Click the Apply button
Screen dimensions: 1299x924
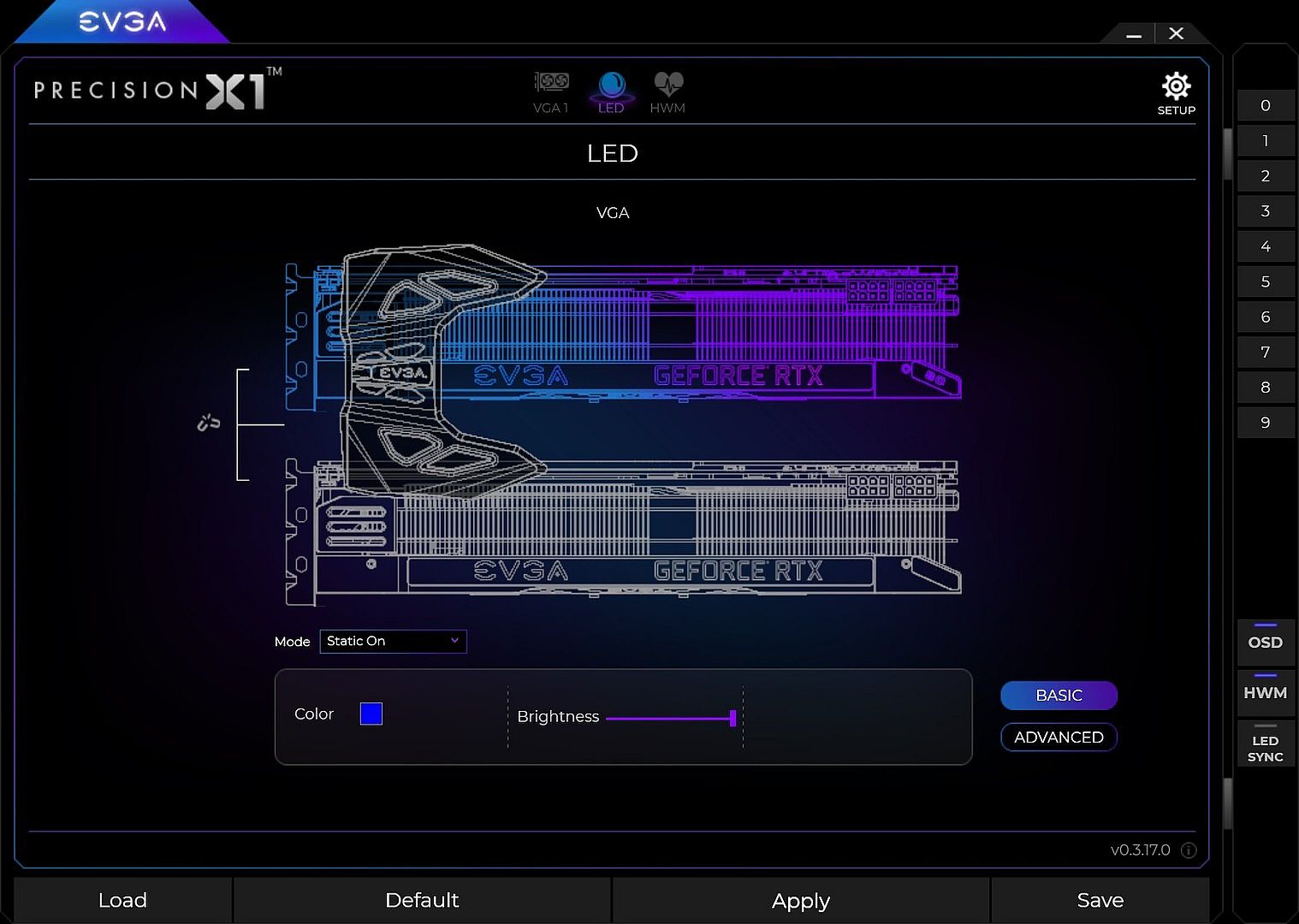tap(801, 900)
